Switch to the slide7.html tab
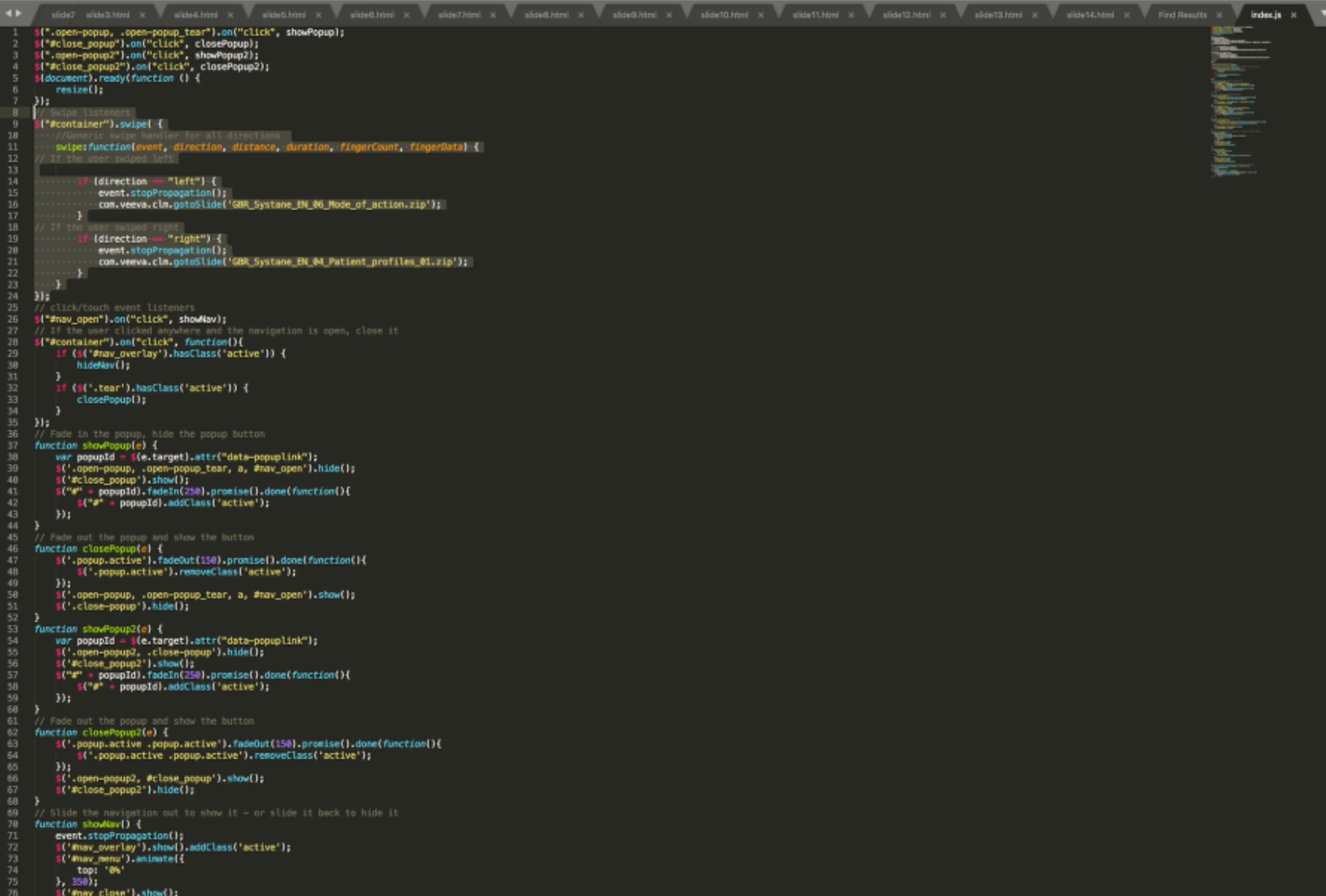 point(459,15)
